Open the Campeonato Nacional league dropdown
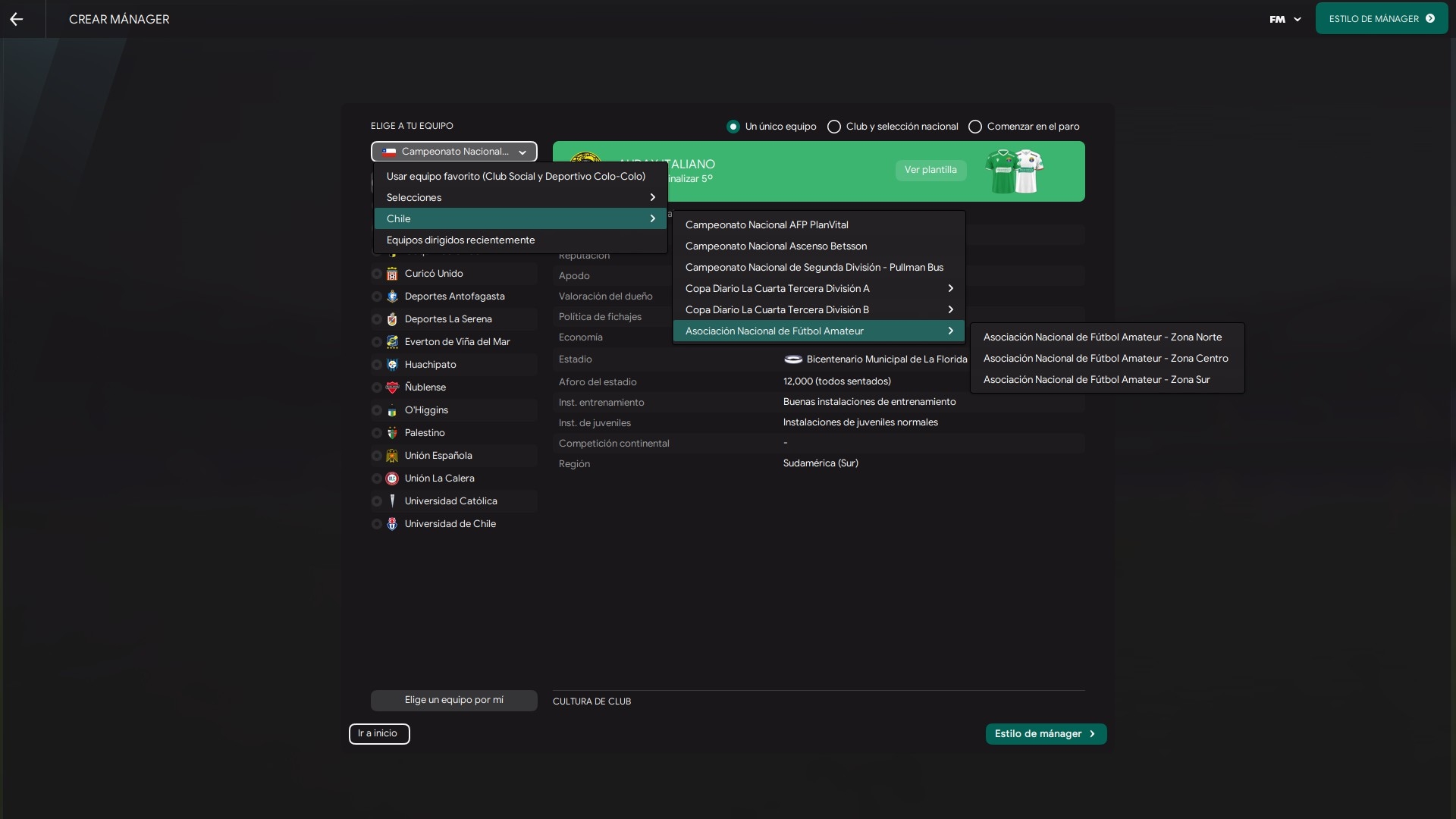The height and width of the screenshot is (819, 1456). click(x=454, y=152)
